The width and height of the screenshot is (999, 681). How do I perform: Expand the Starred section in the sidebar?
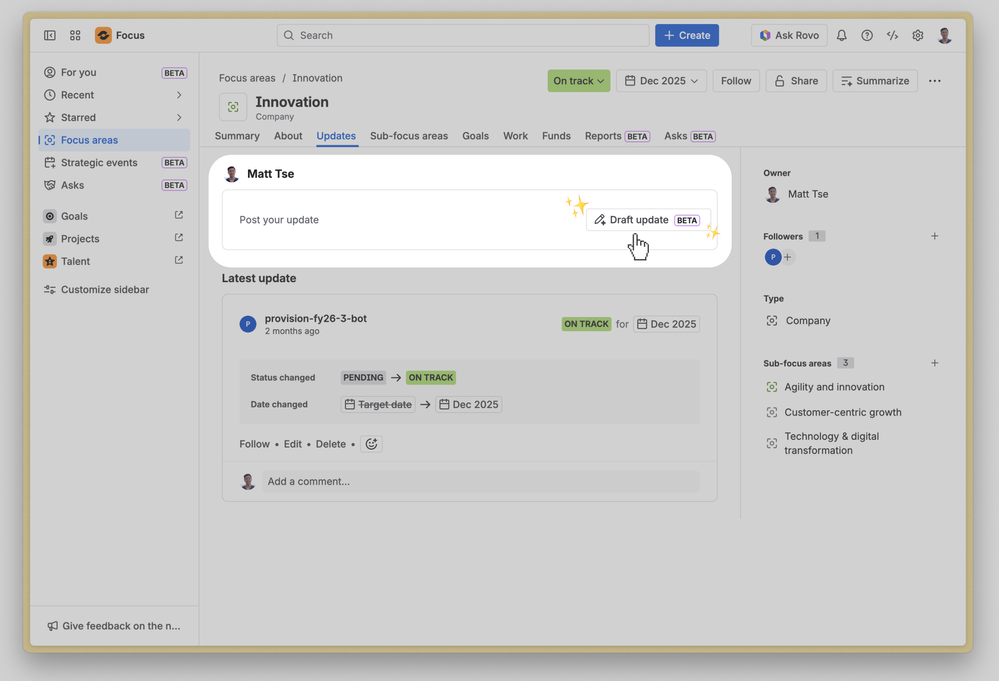coord(179,117)
